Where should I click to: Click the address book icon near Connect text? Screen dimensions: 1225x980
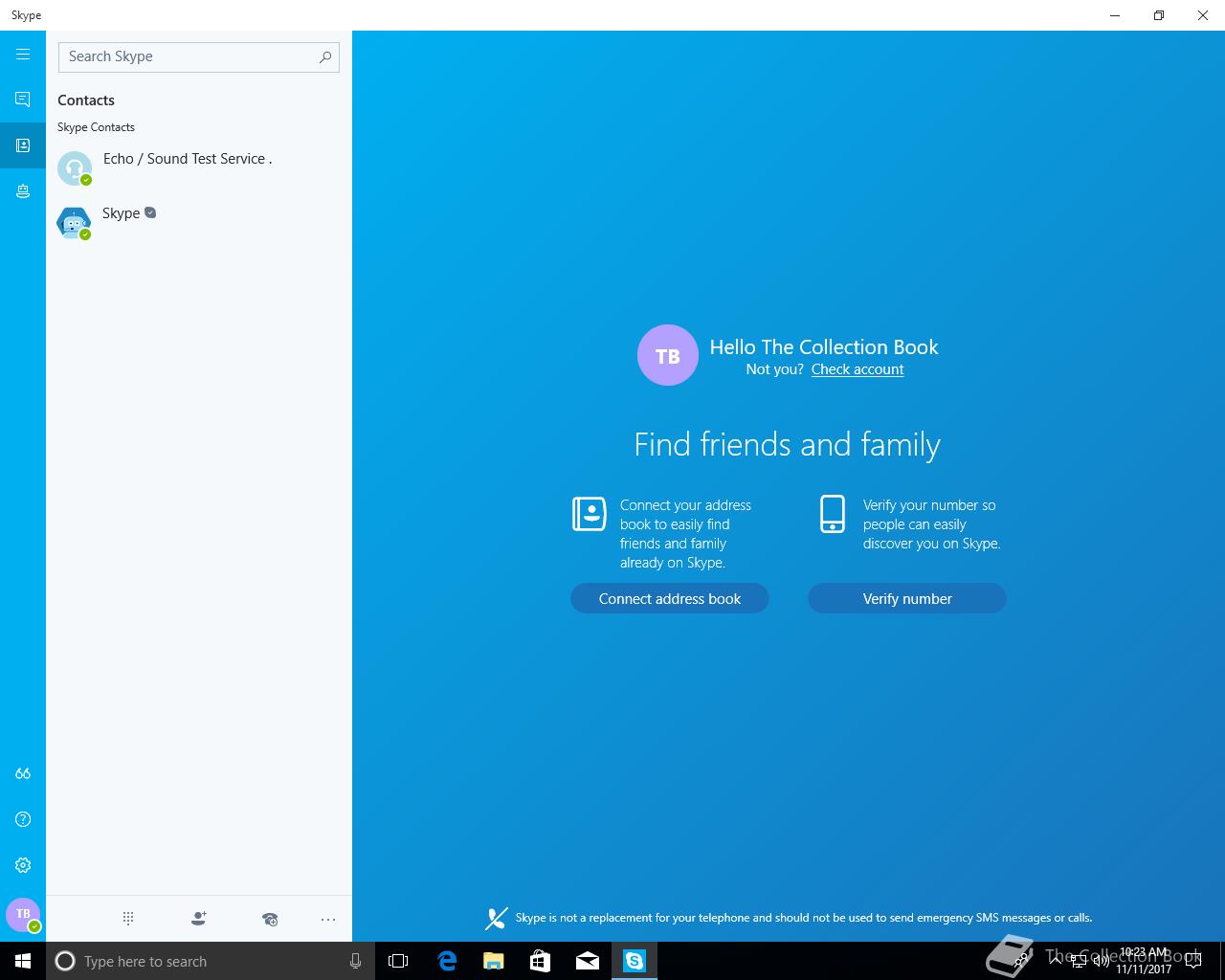tap(590, 514)
